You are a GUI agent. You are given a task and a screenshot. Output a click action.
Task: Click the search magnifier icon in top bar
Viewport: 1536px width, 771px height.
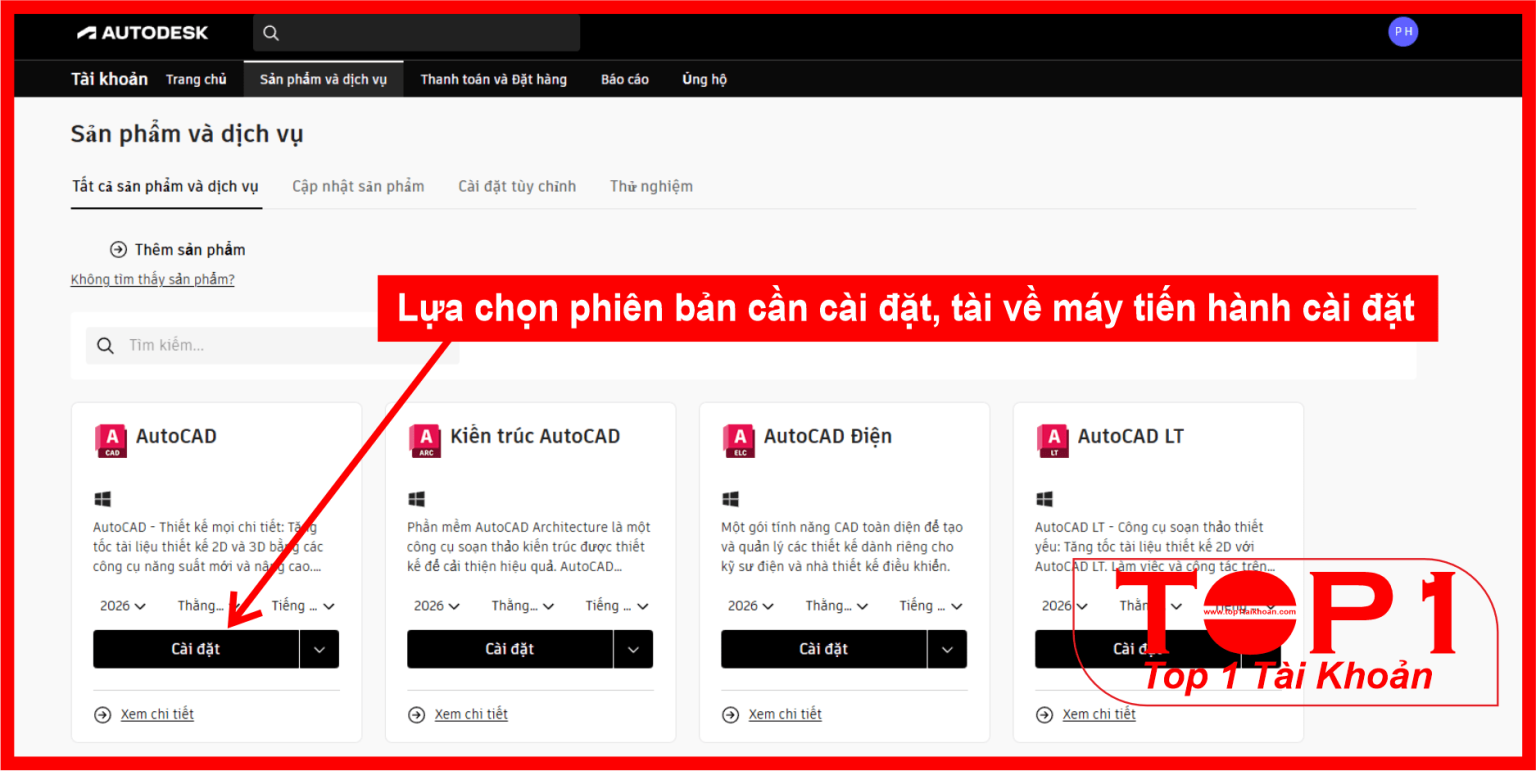pos(271,33)
